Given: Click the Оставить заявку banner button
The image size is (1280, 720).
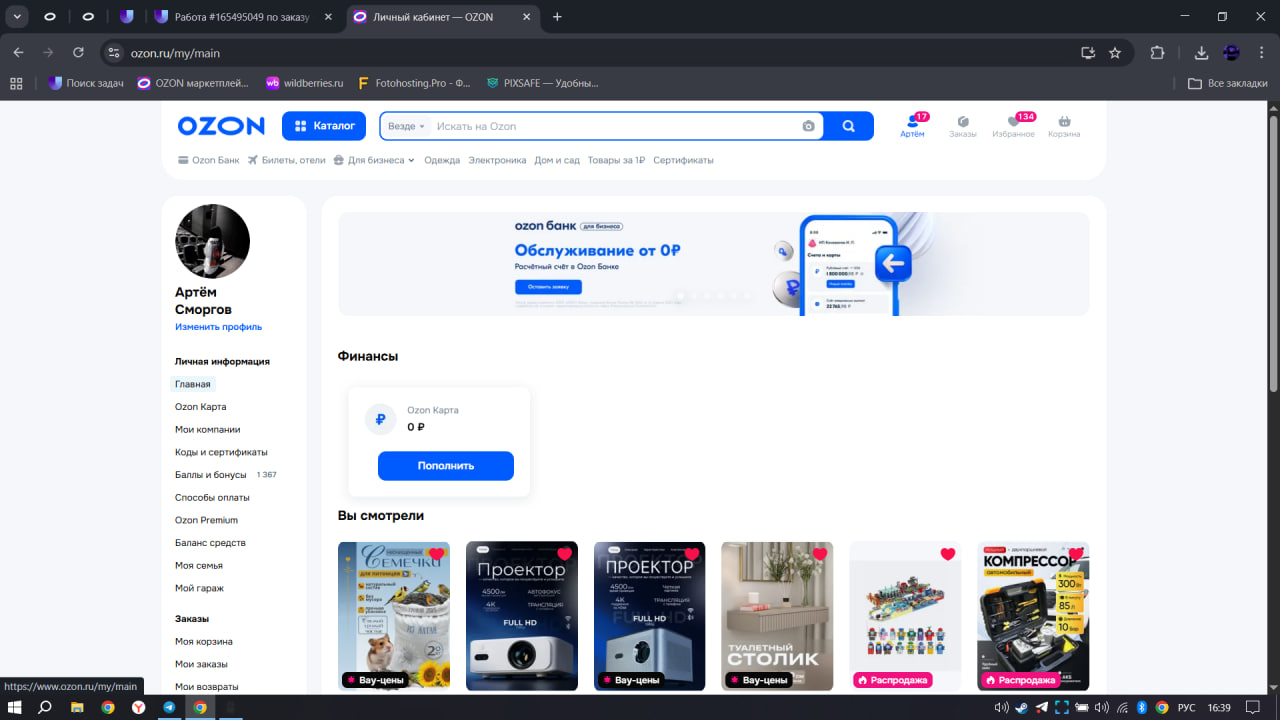Looking at the screenshot, I should [548, 287].
